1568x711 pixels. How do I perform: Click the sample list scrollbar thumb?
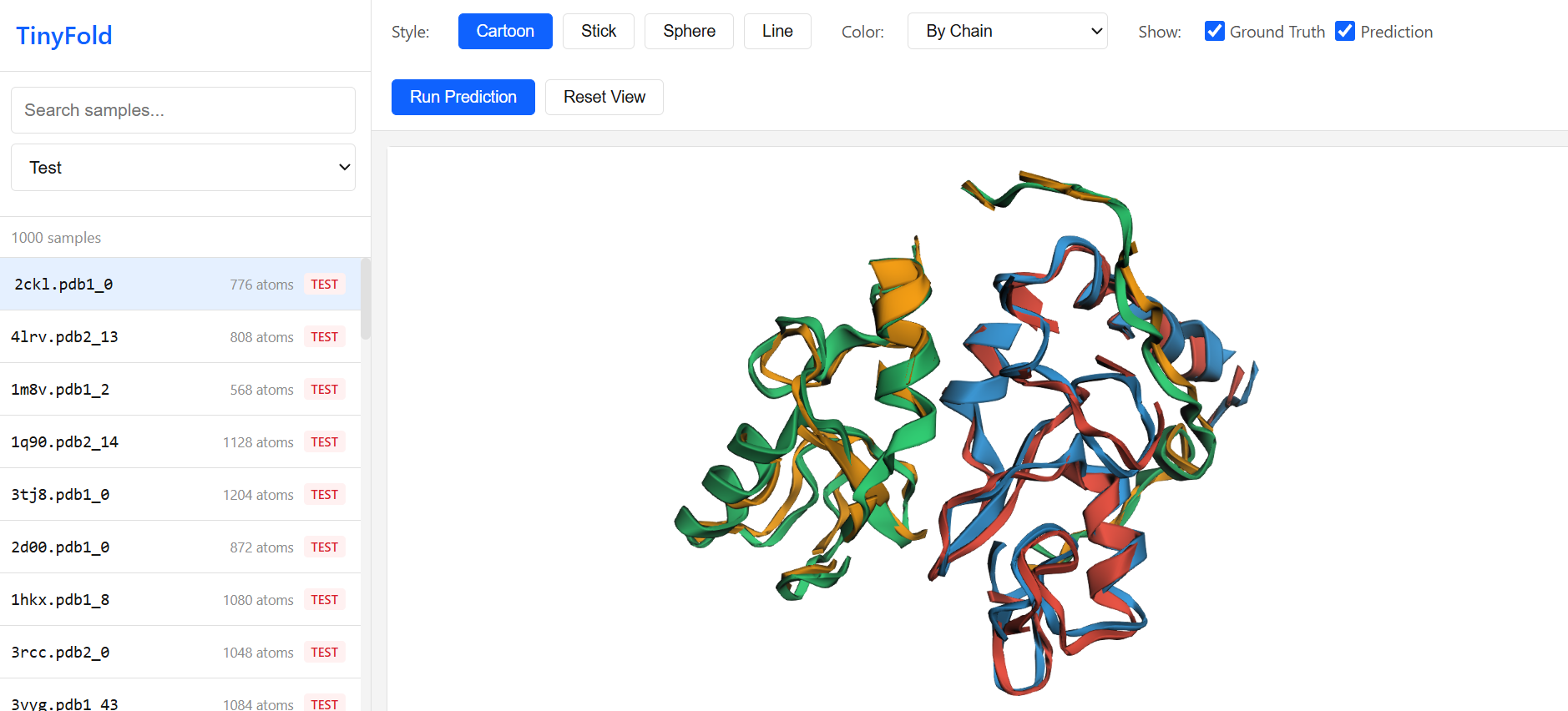pyautogui.click(x=366, y=299)
